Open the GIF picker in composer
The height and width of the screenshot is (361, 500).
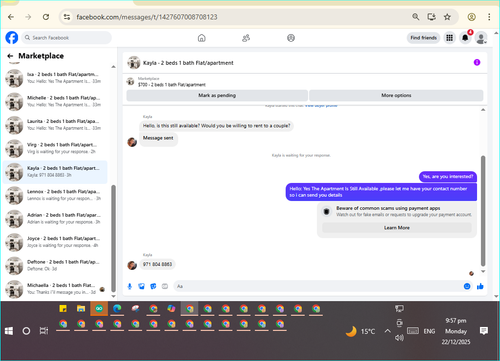click(165, 286)
